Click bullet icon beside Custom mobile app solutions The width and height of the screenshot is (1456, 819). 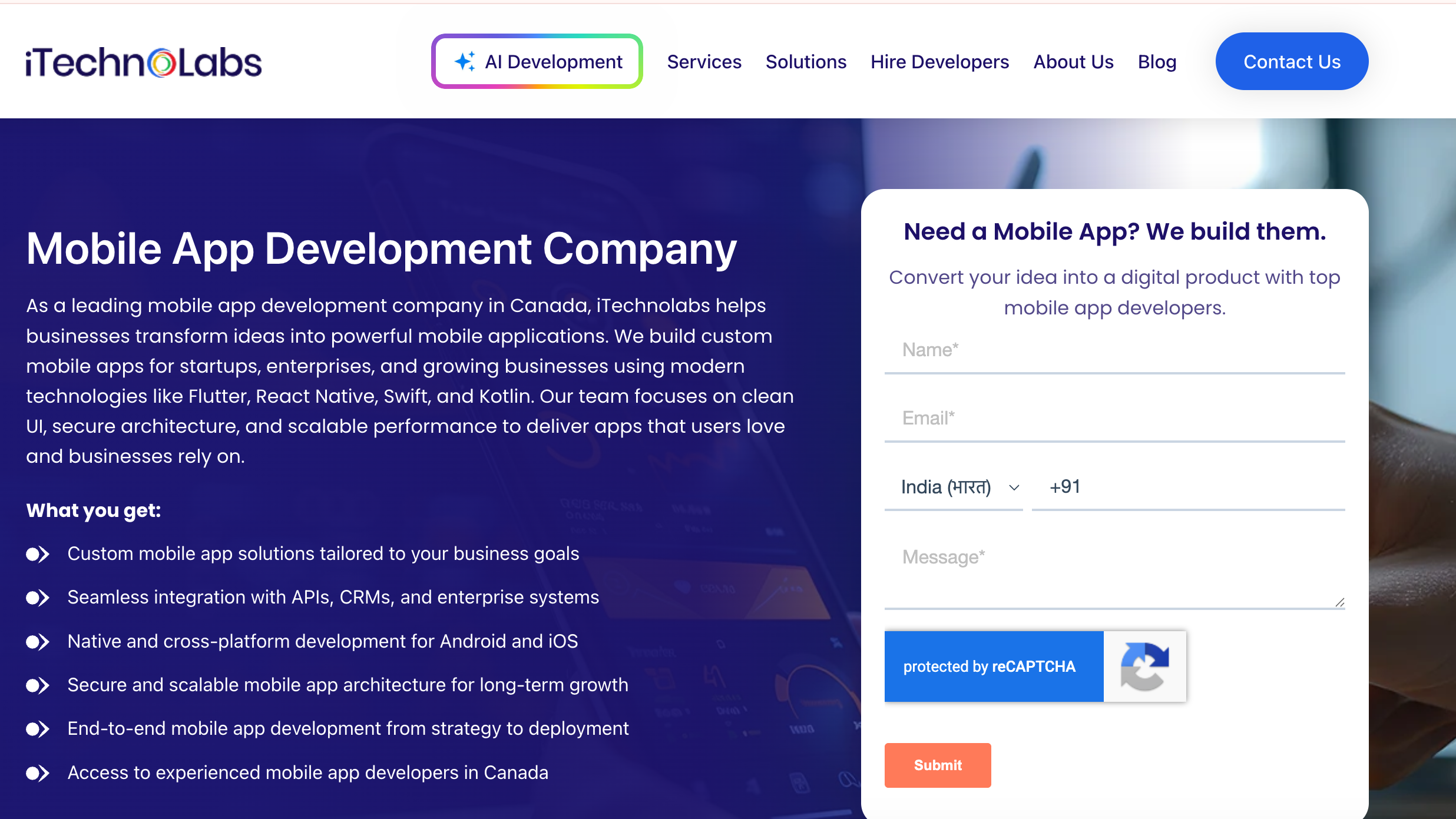38,554
